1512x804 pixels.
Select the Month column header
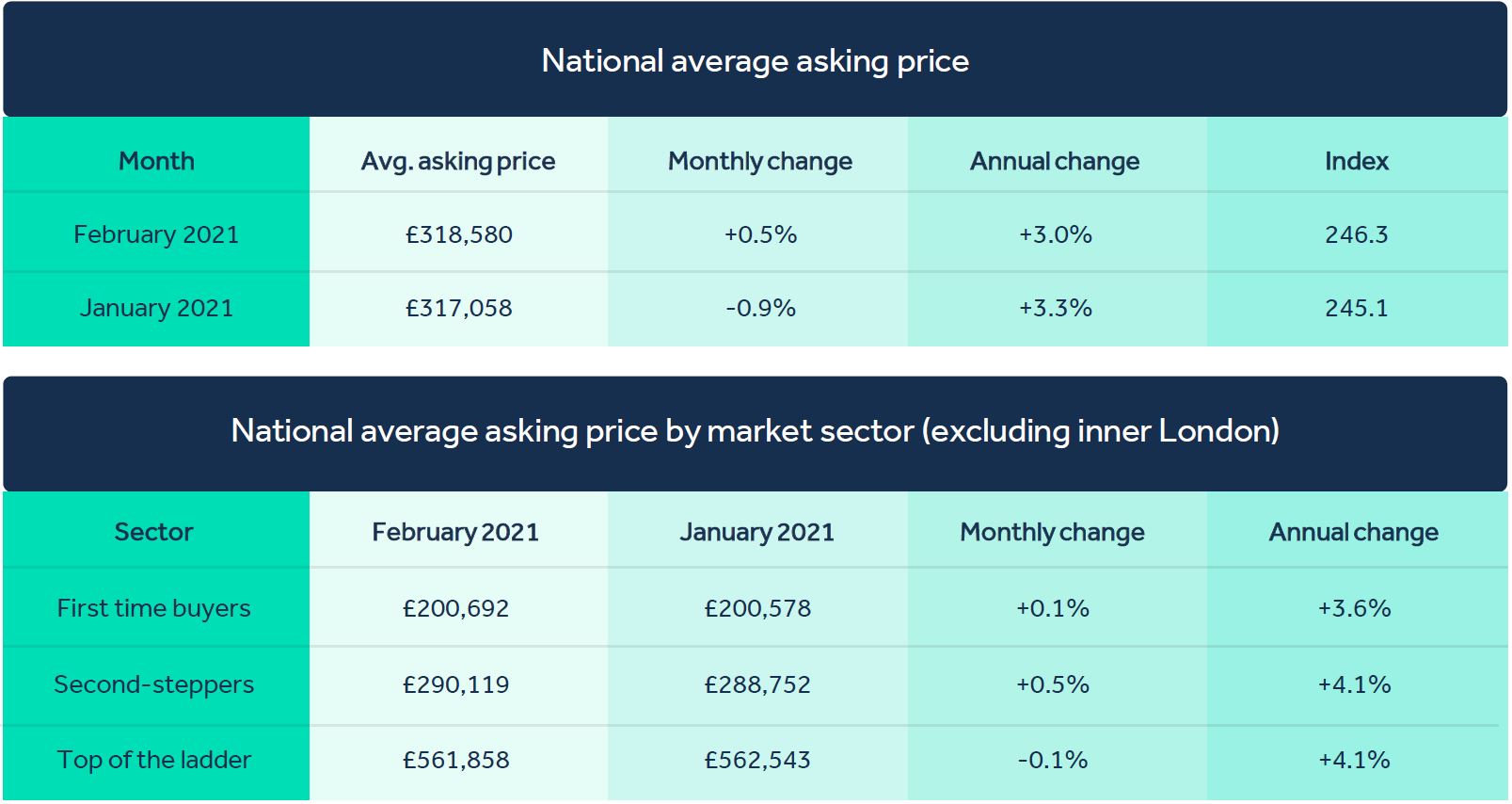[x=156, y=161]
